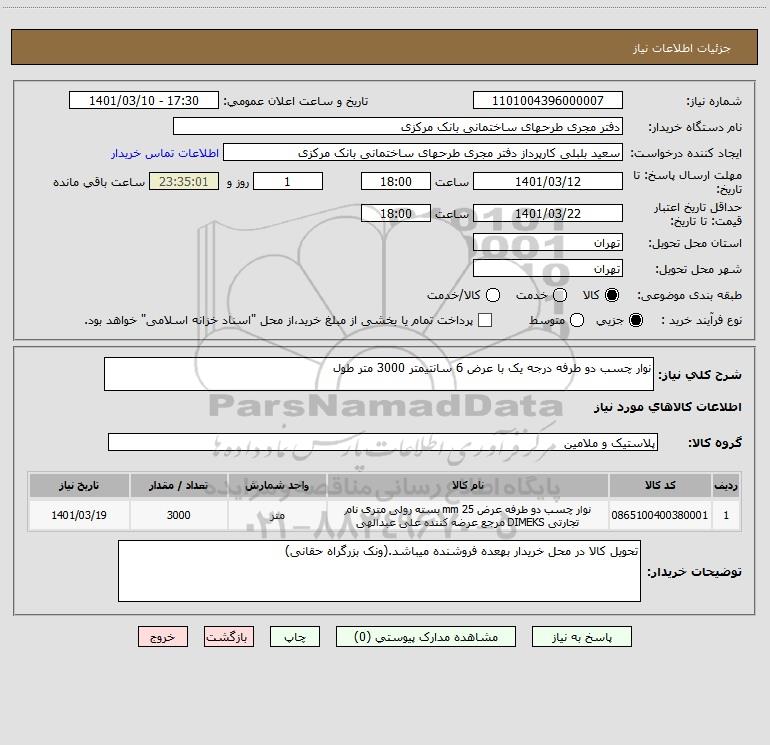770x745 pixels.
Task: Click the چاپ print button
Action: 295,637
